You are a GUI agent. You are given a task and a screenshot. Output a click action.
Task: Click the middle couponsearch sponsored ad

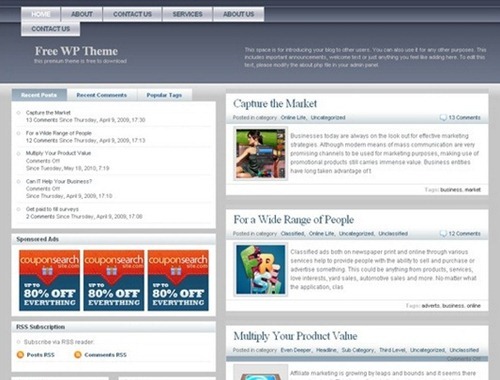click(x=114, y=280)
